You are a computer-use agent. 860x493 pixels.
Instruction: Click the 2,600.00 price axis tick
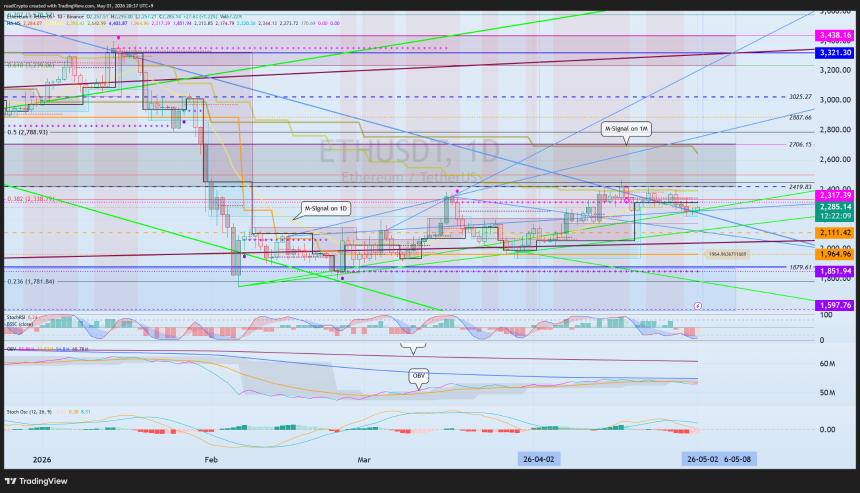coord(835,159)
